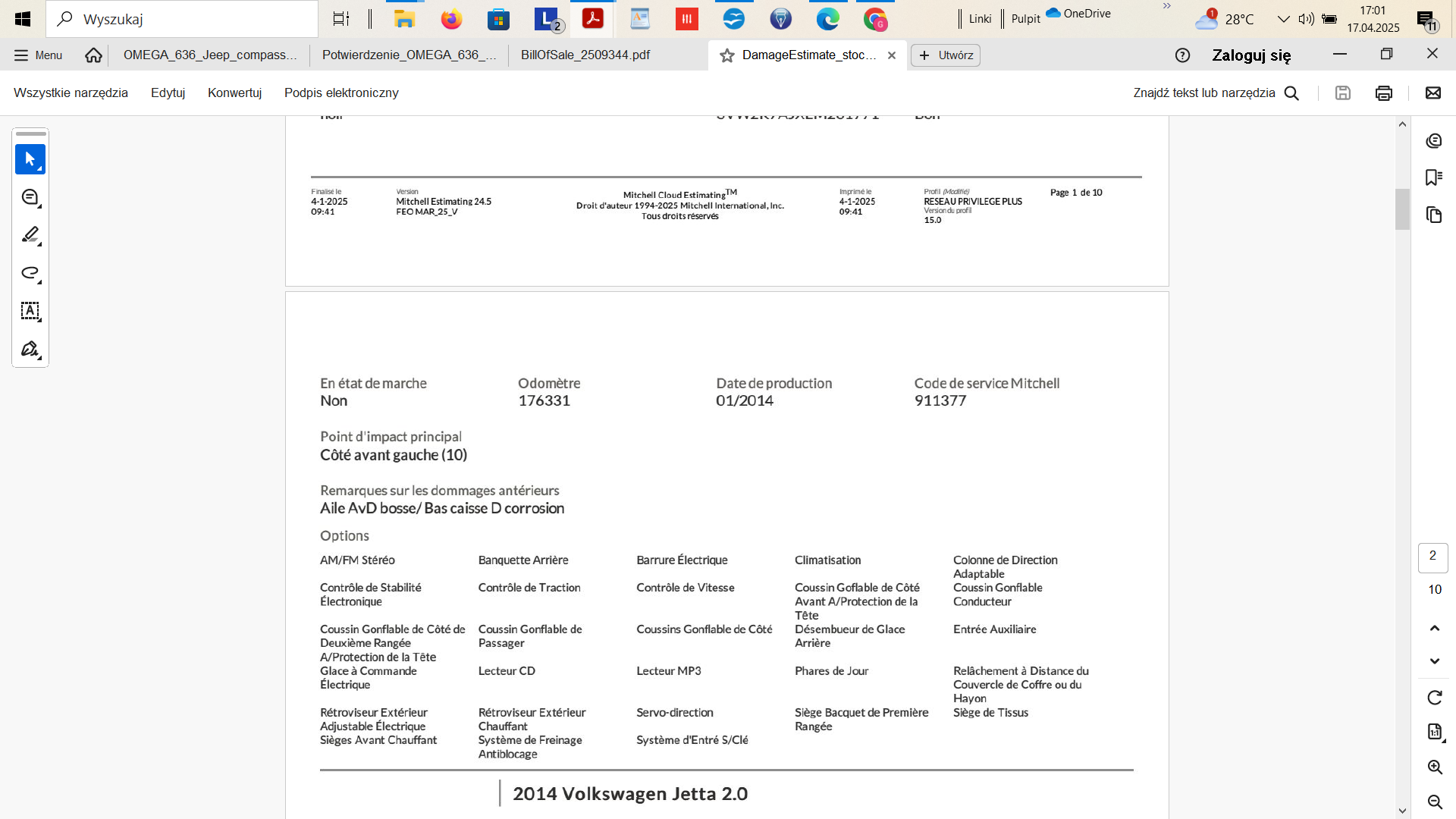Open the volume control
The width and height of the screenshot is (1456, 819).
coord(1306,19)
